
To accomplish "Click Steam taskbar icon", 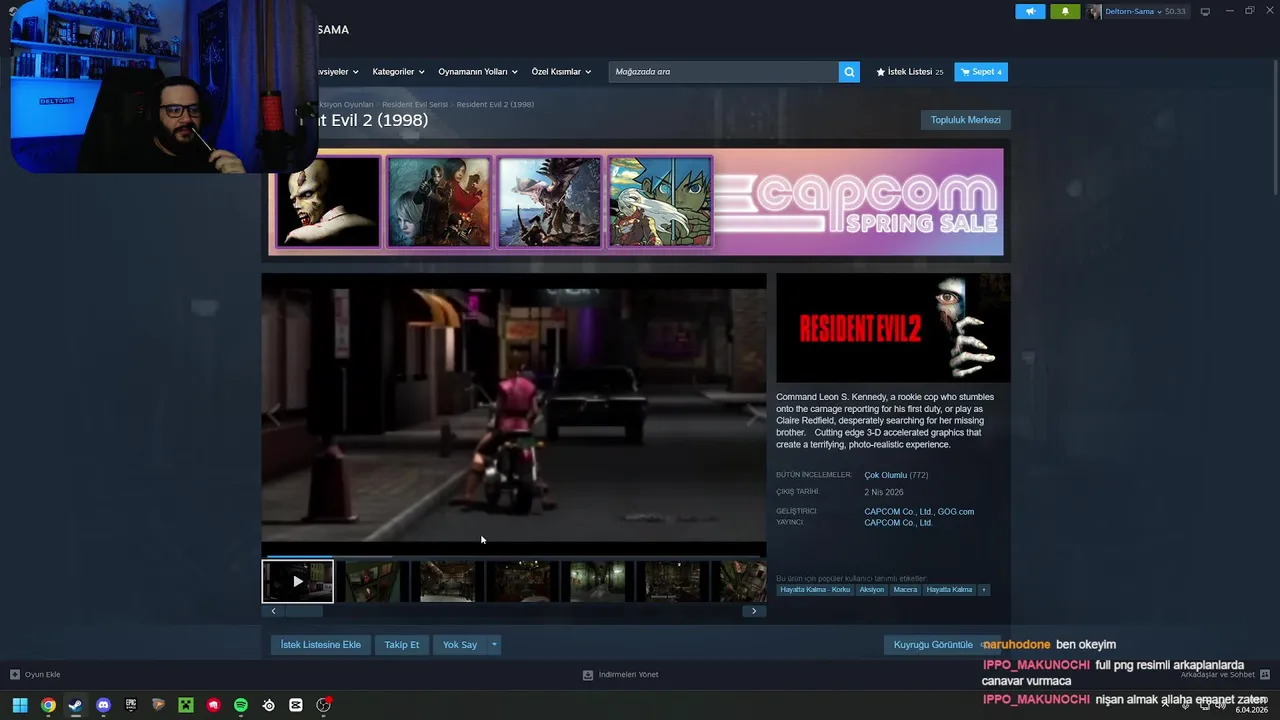I will click(x=75, y=705).
